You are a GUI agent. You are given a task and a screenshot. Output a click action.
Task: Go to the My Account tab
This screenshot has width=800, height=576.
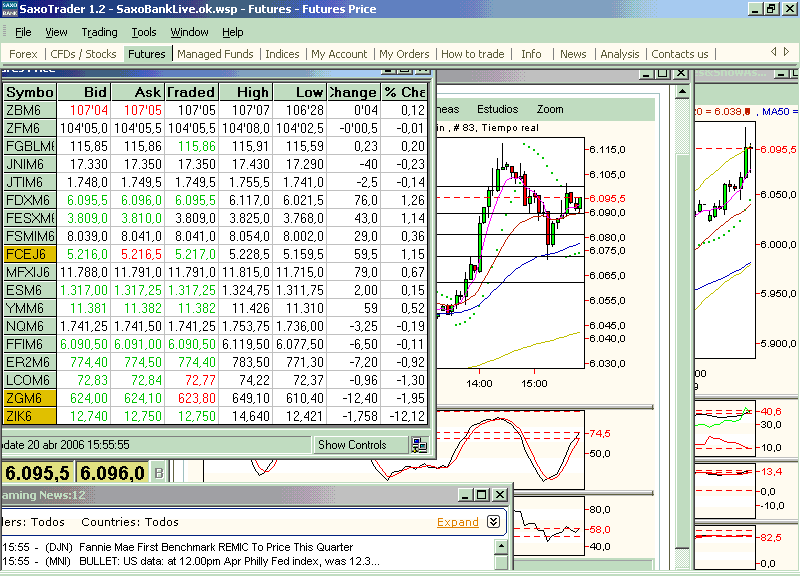coord(339,54)
